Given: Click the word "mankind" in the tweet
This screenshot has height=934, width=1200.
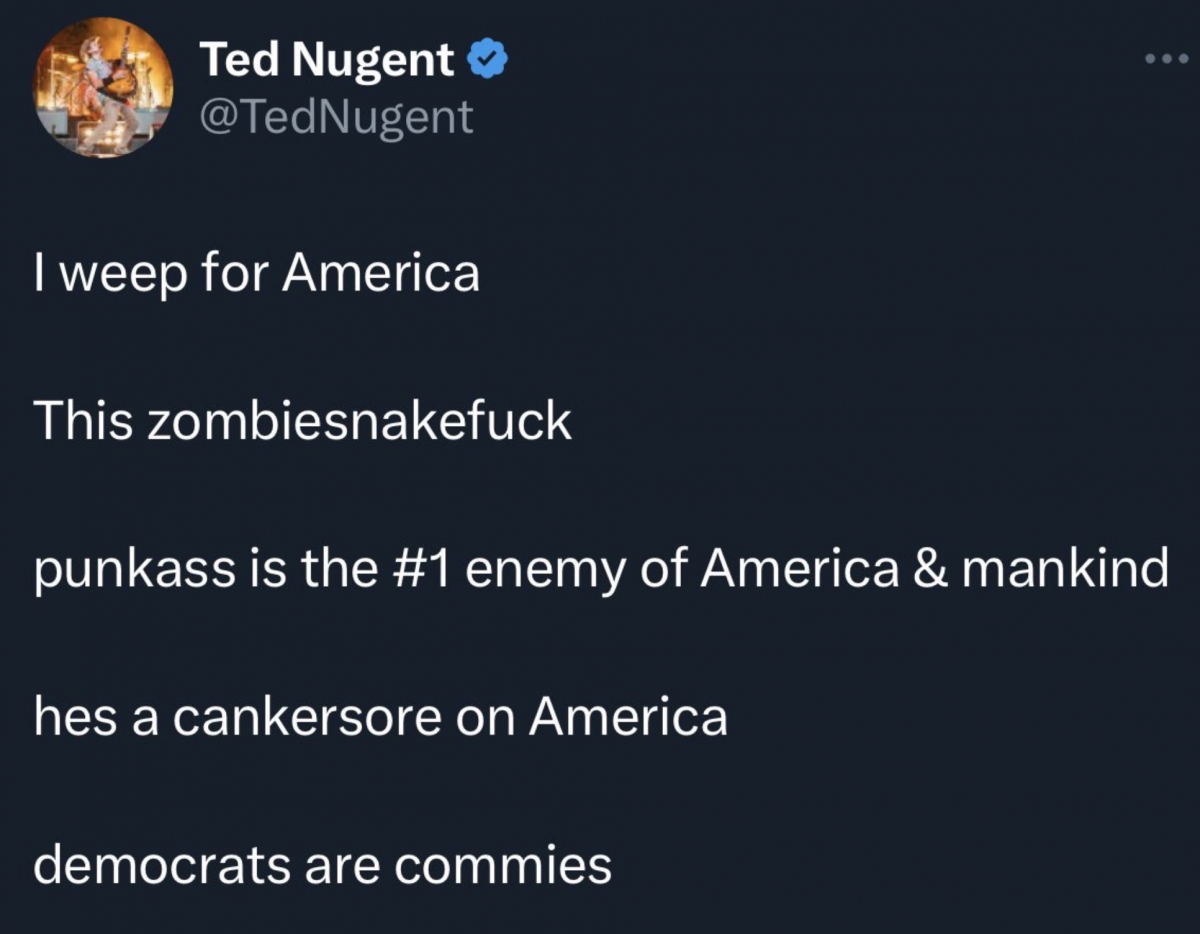Looking at the screenshot, I should (x=1064, y=569).
